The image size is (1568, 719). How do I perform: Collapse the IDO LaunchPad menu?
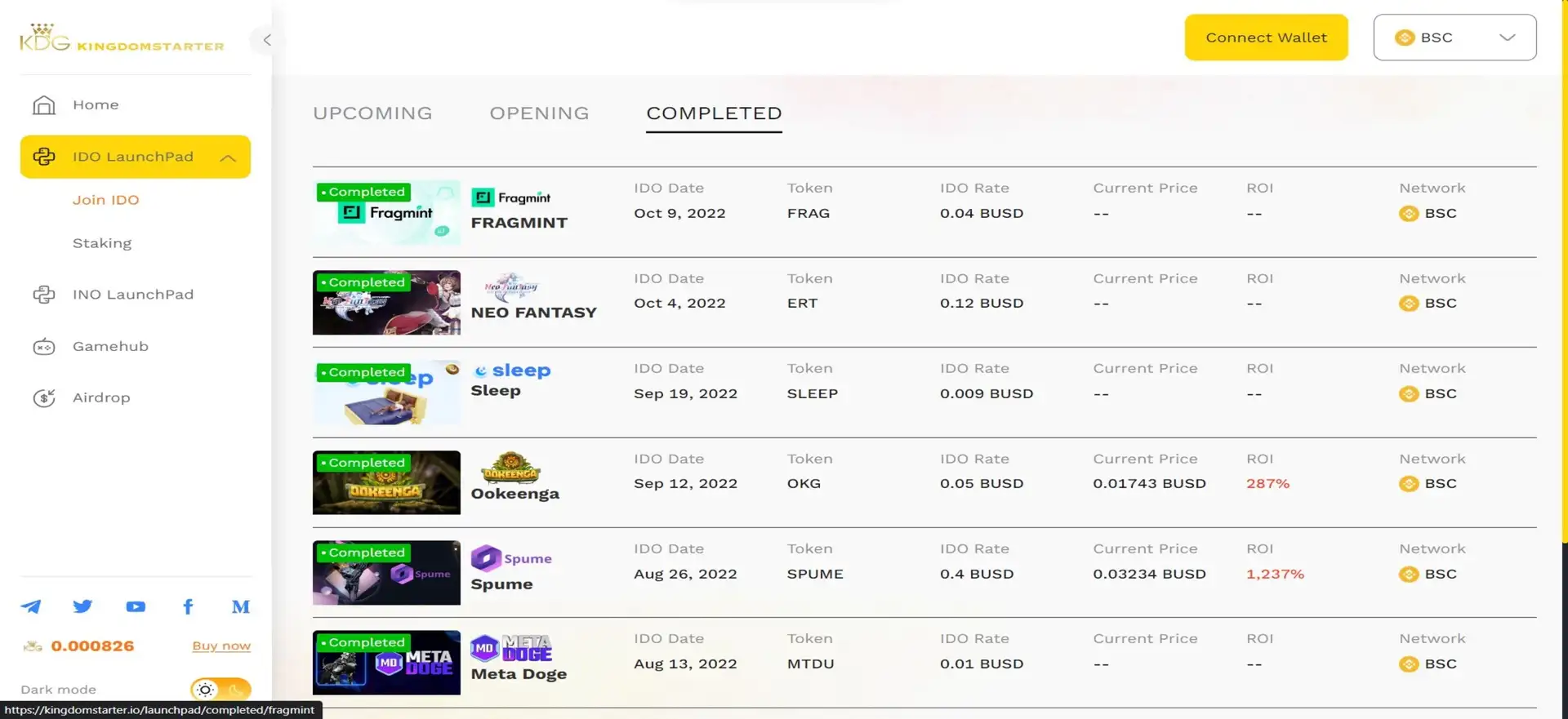(228, 158)
